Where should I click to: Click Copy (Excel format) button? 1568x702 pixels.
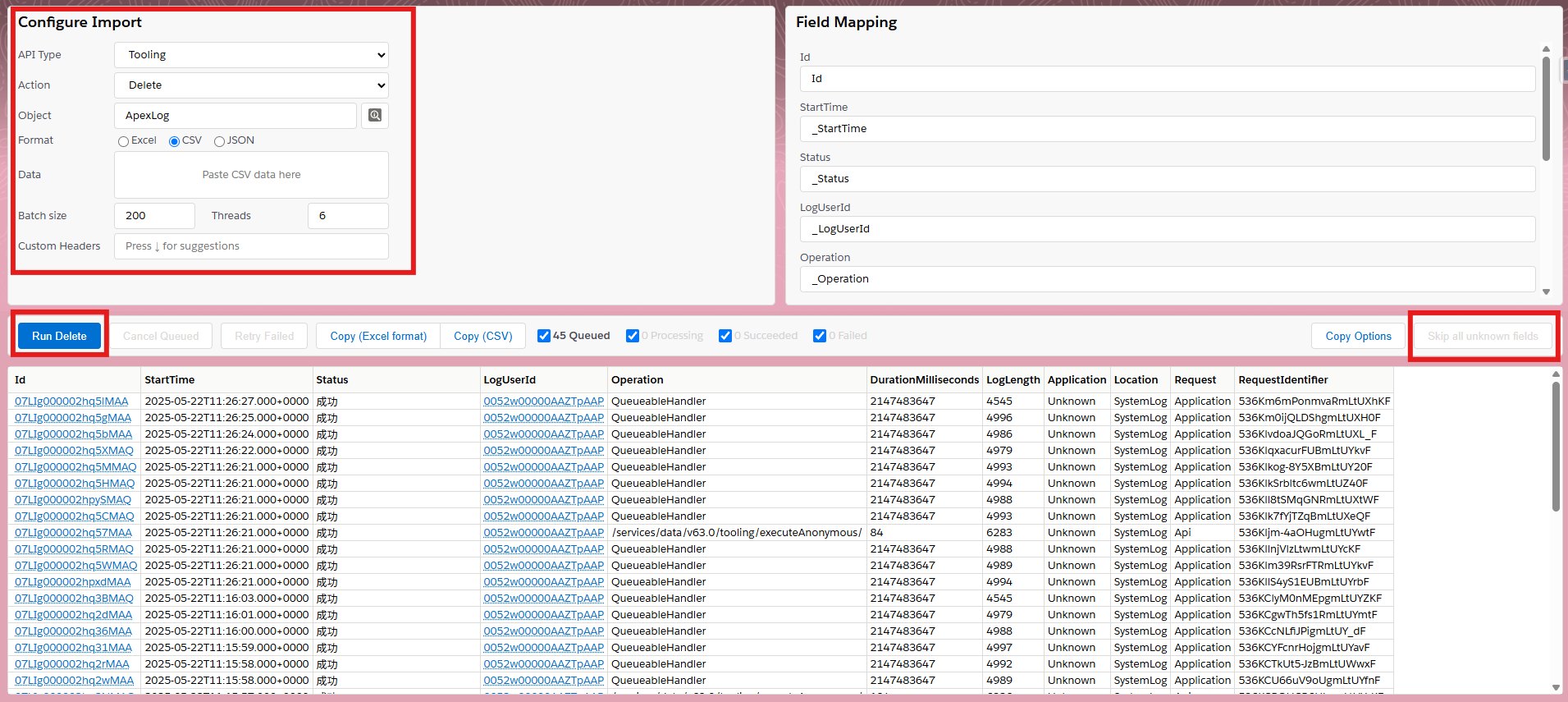(x=378, y=336)
